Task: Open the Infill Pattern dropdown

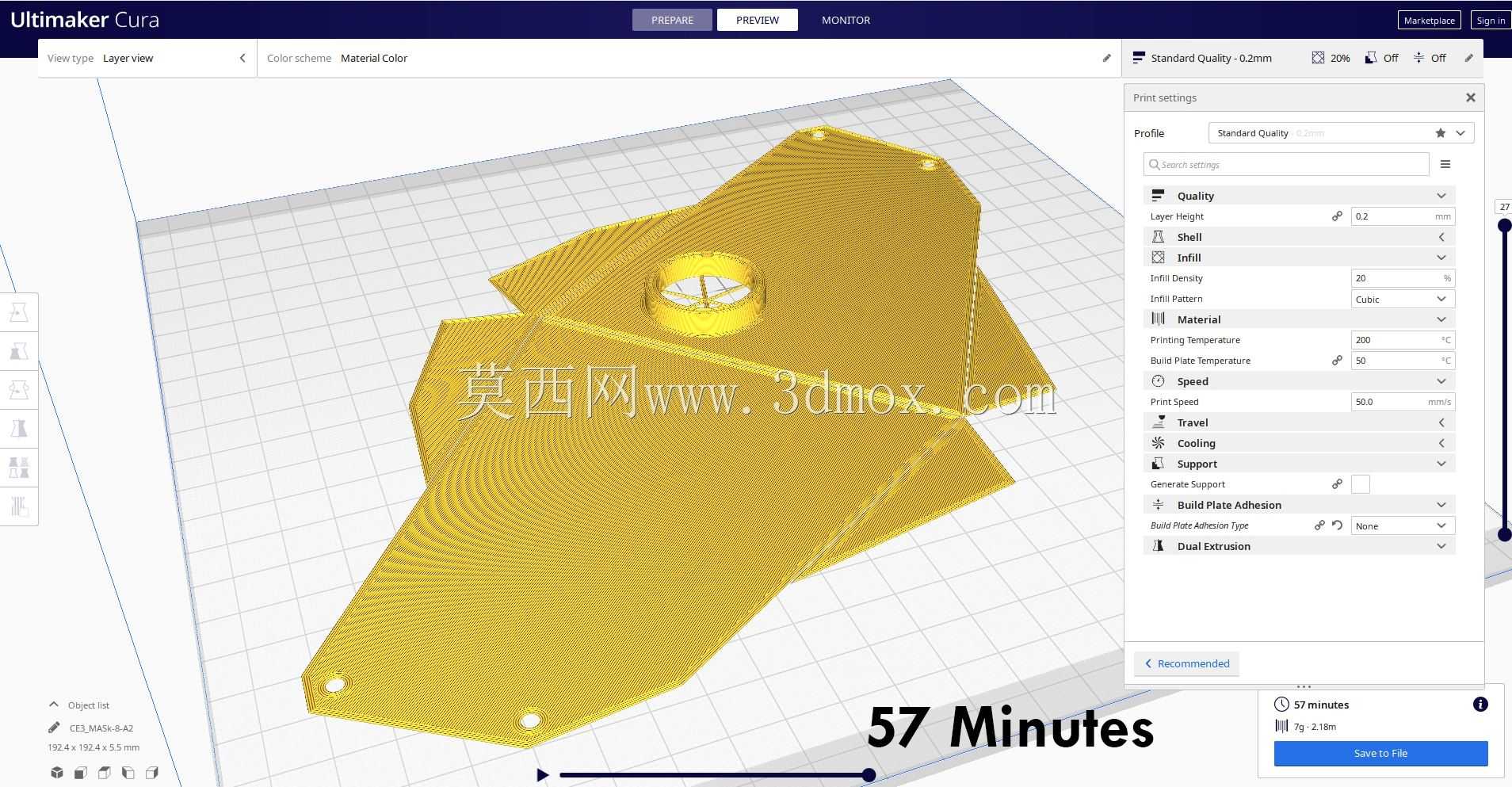Action: click(1403, 299)
